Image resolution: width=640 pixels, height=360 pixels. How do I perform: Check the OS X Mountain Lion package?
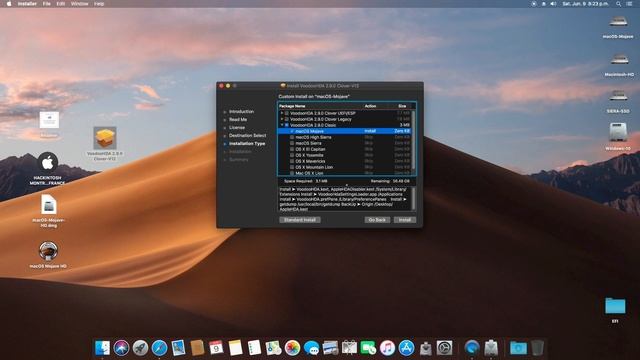point(292,167)
